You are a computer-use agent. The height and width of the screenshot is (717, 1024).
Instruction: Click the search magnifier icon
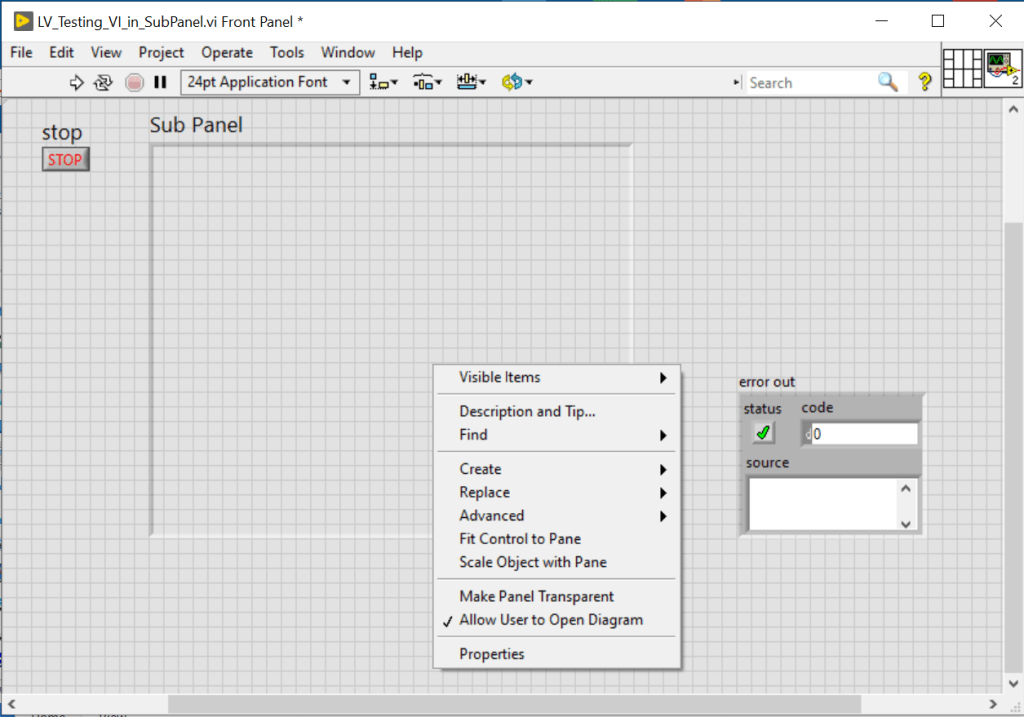tap(888, 82)
